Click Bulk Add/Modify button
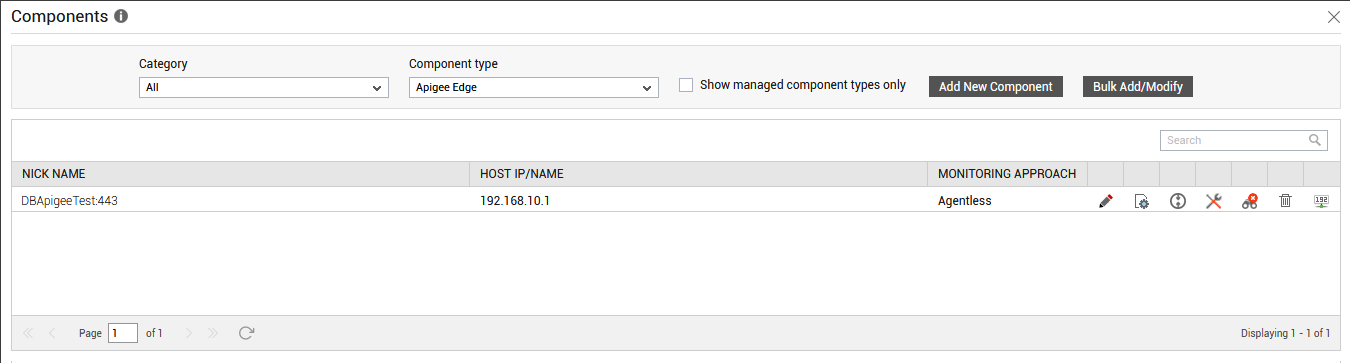Screen dimensions: 1350x363 click(1138, 87)
